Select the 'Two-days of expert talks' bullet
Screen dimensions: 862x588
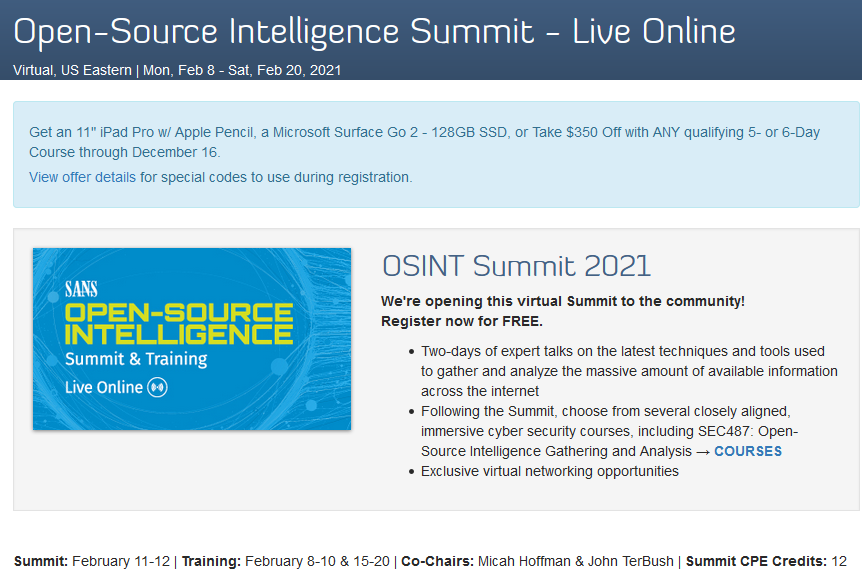pyautogui.click(x=629, y=371)
